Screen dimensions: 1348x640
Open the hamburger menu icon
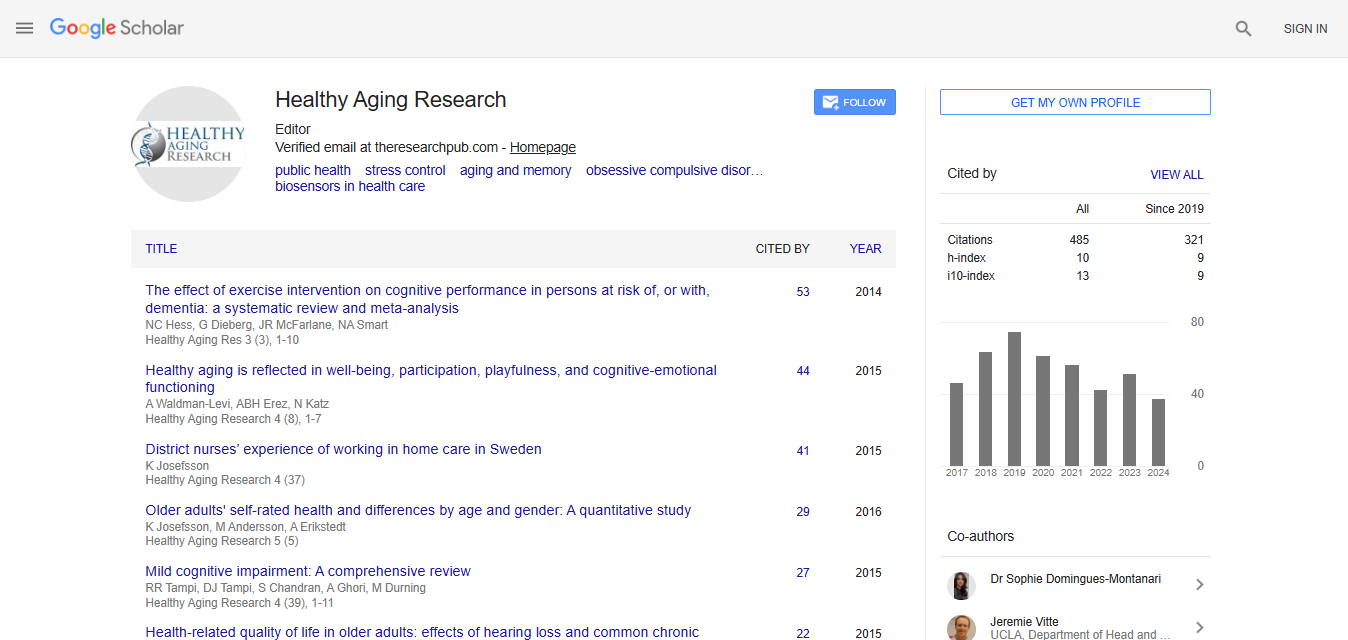[x=25, y=28]
